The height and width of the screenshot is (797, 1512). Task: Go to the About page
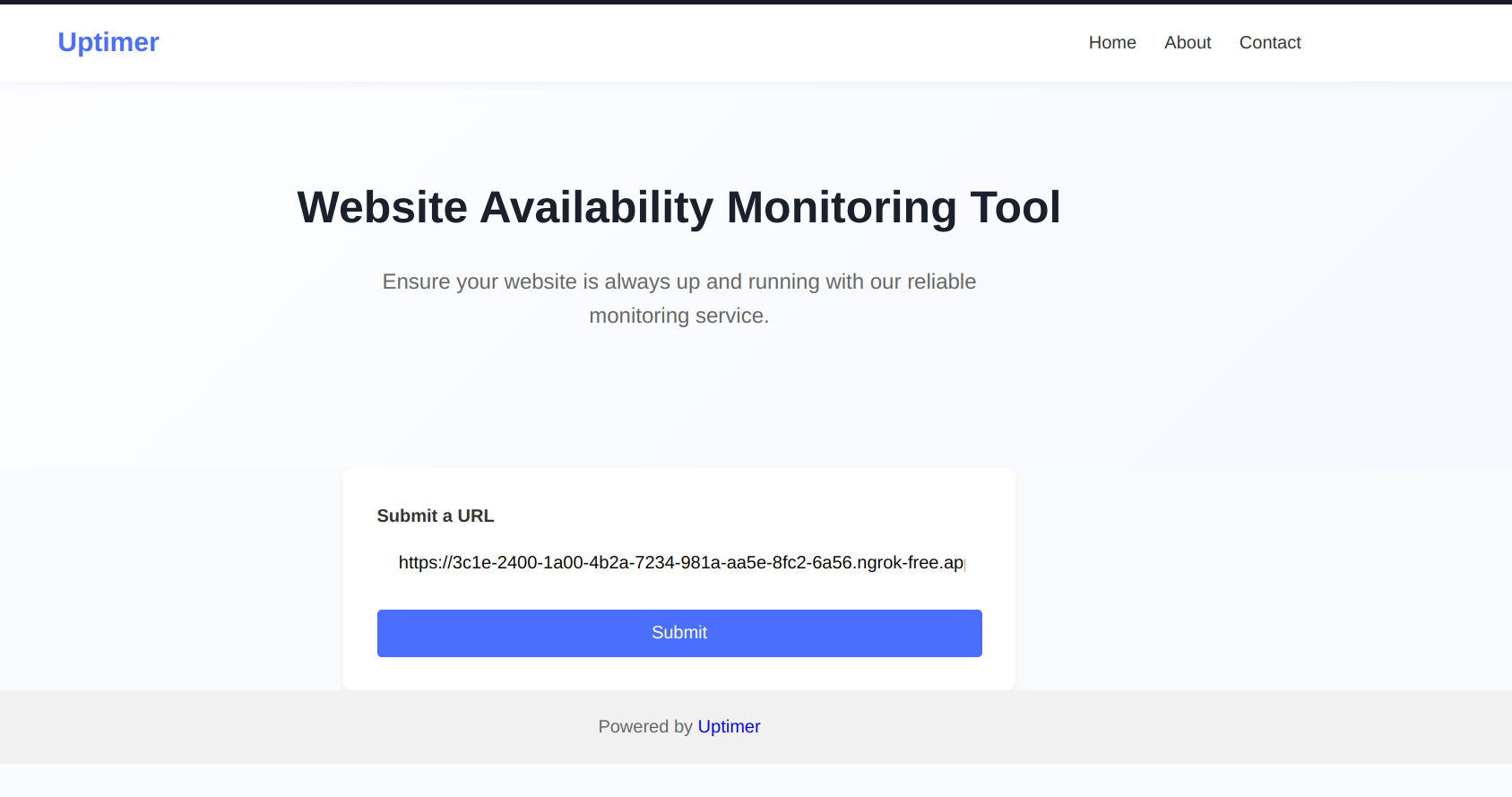(1188, 42)
